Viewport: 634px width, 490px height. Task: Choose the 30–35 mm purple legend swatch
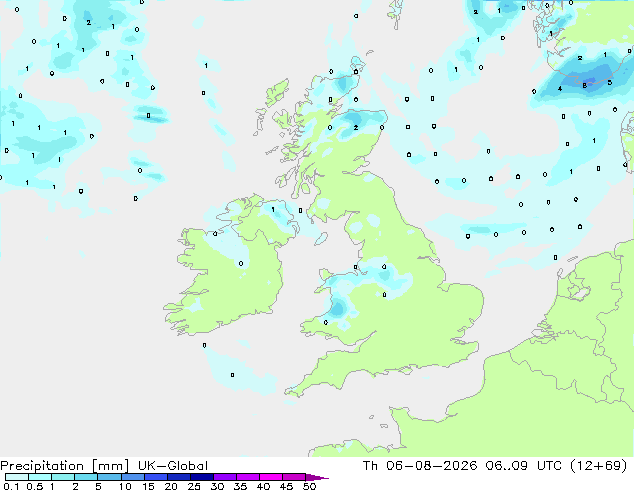click(225, 477)
